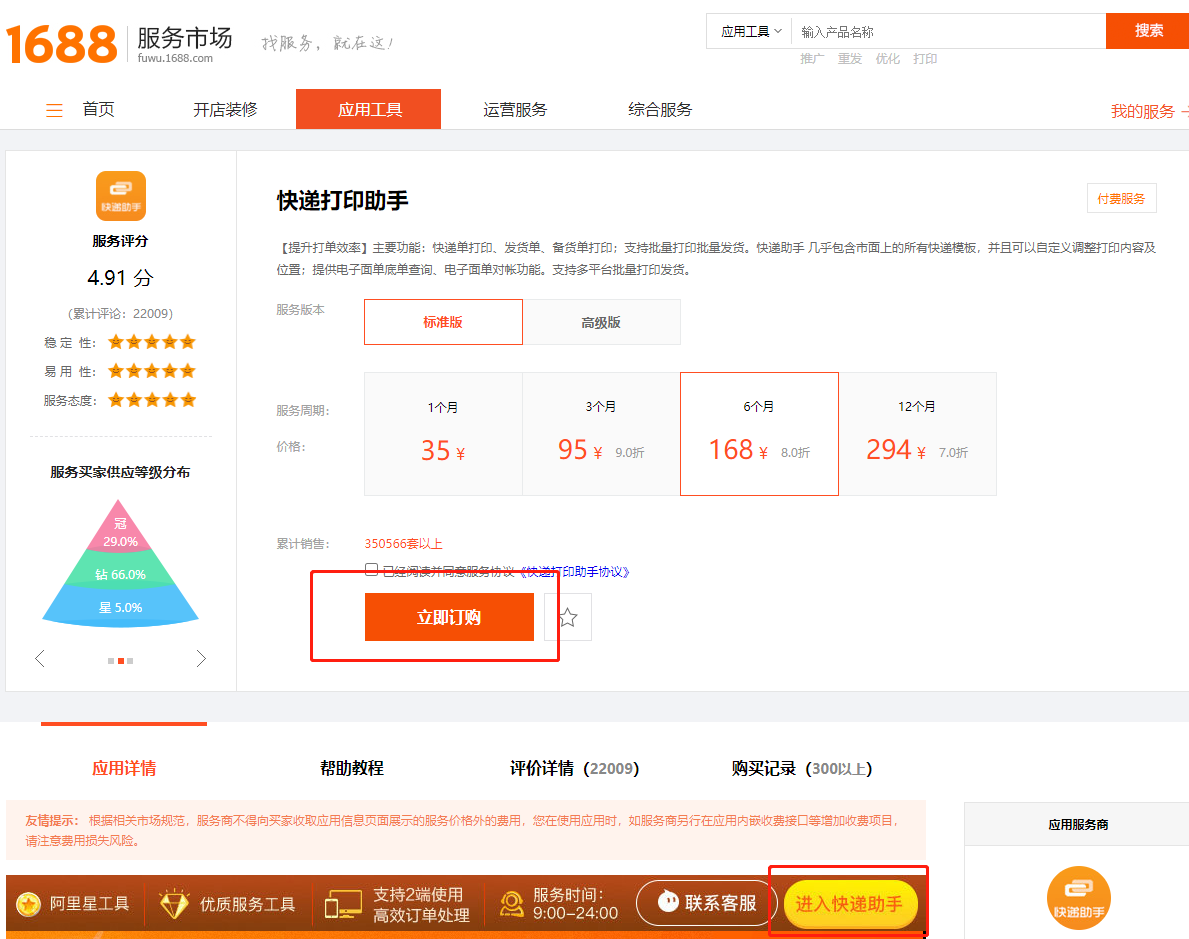Show previous slide in the sidebar carousel

(40, 658)
